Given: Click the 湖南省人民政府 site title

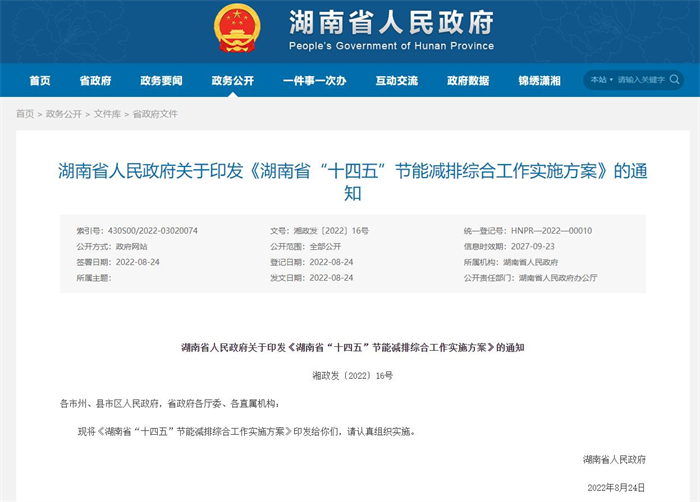Looking at the screenshot, I should click(x=392, y=22).
